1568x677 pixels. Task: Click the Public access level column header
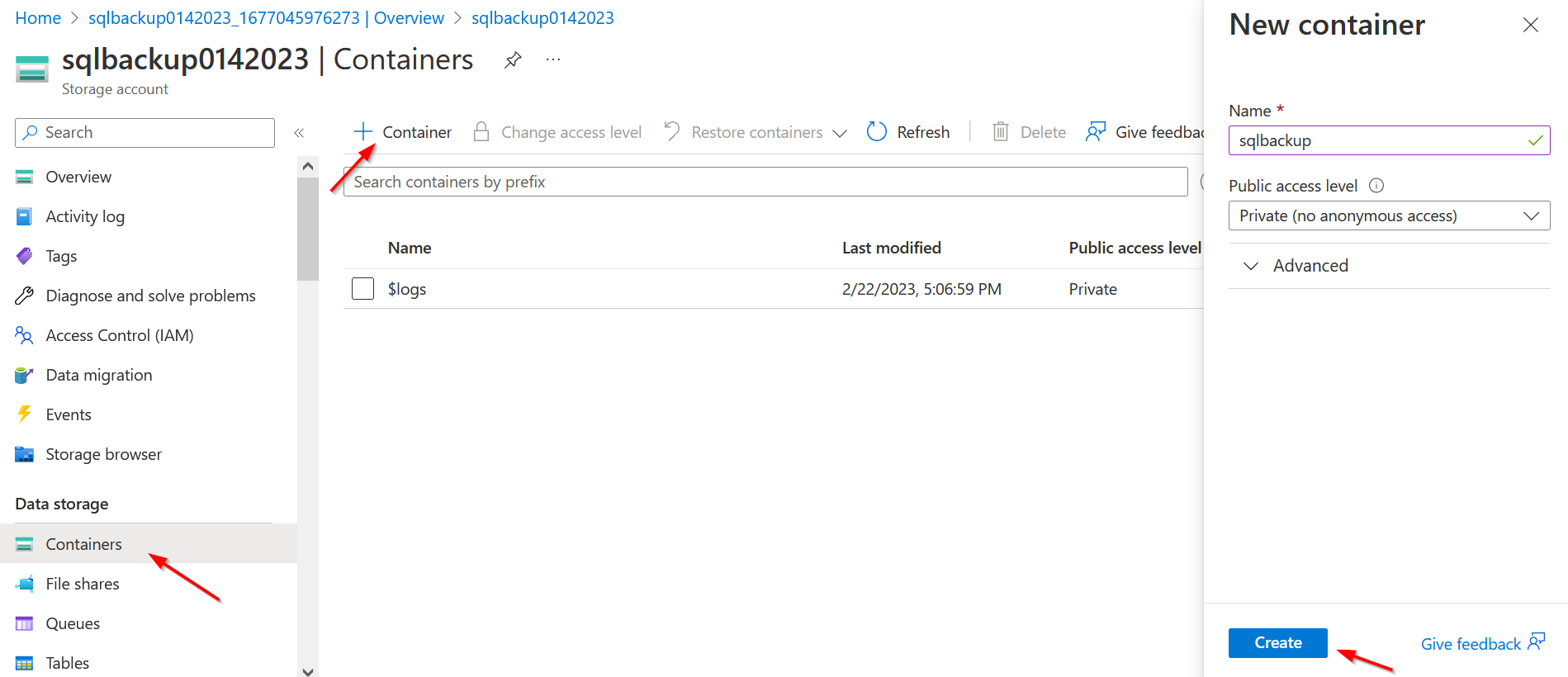(1135, 248)
